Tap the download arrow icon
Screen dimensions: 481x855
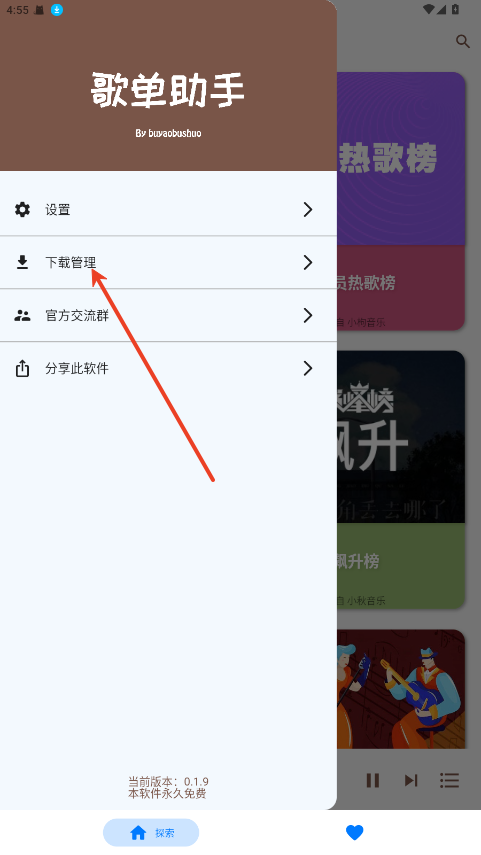tap(22, 262)
